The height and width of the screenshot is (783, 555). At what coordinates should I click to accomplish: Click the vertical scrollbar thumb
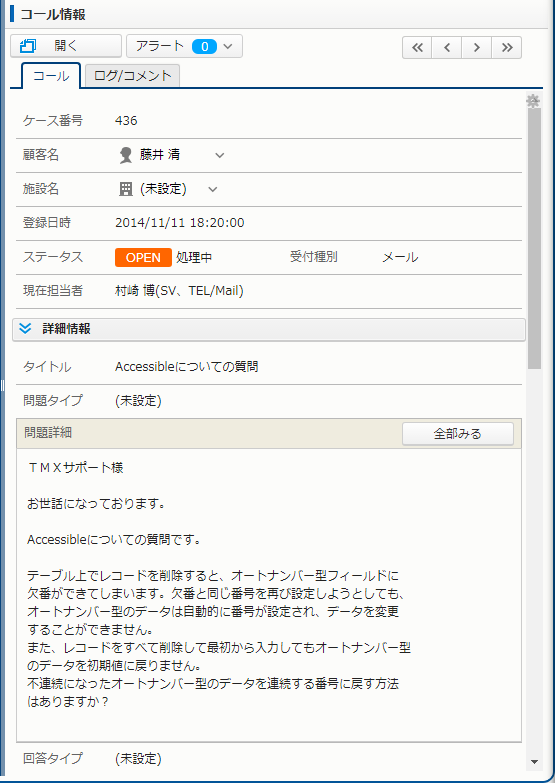click(534, 239)
